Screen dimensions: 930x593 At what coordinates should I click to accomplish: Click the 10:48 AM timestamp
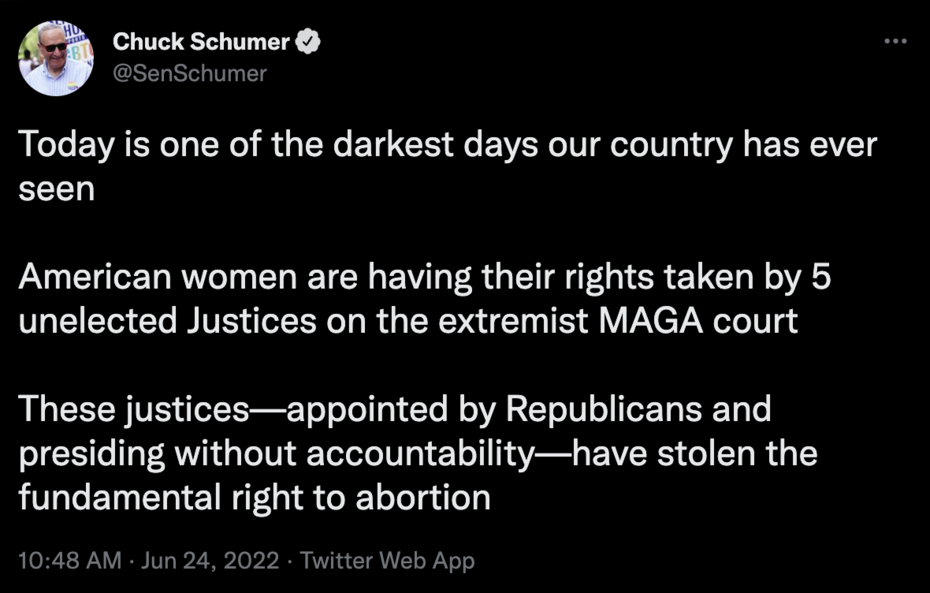click(x=70, y=560)
